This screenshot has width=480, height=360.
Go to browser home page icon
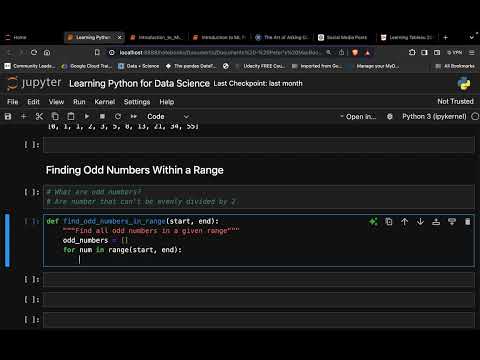pos(47,52)
